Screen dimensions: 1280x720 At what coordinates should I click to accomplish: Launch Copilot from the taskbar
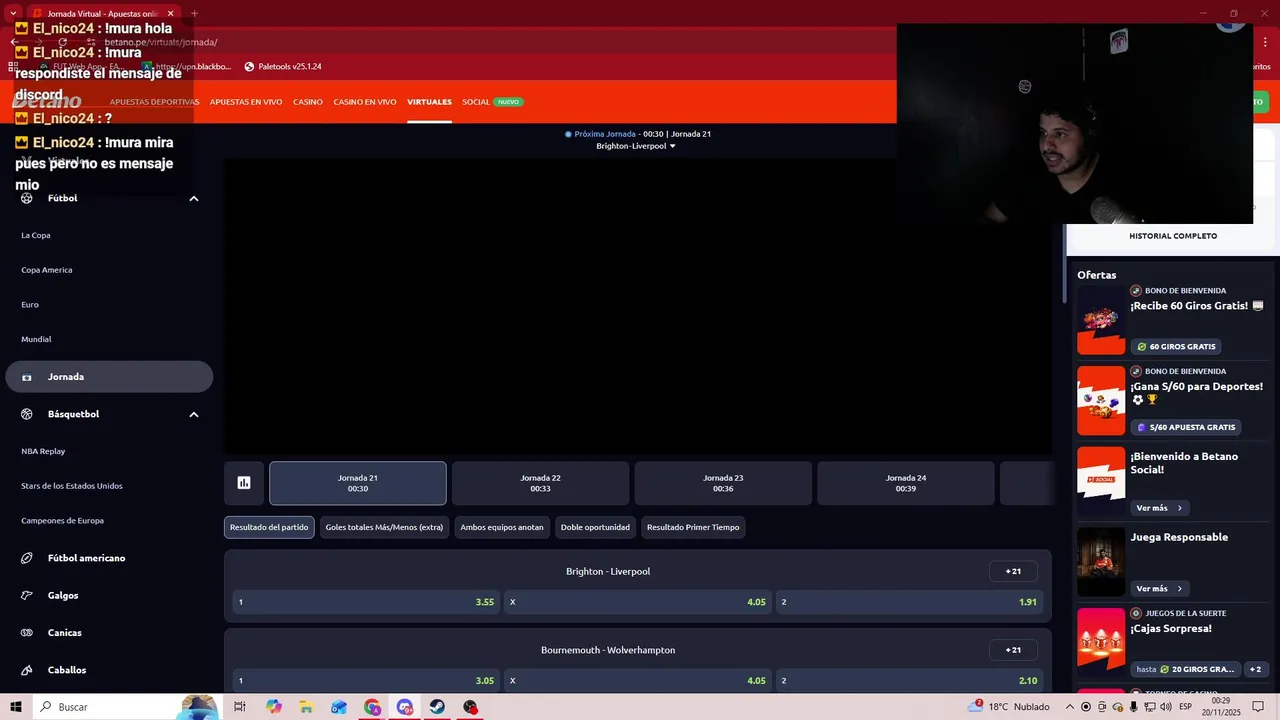[x=274, y=707]
